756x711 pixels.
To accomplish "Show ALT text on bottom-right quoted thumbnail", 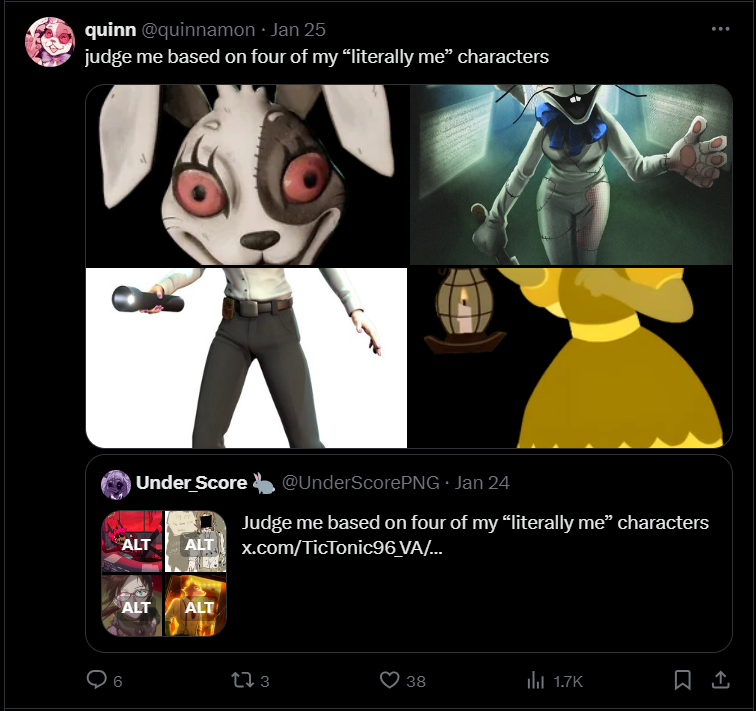I will tap(199, 607).
